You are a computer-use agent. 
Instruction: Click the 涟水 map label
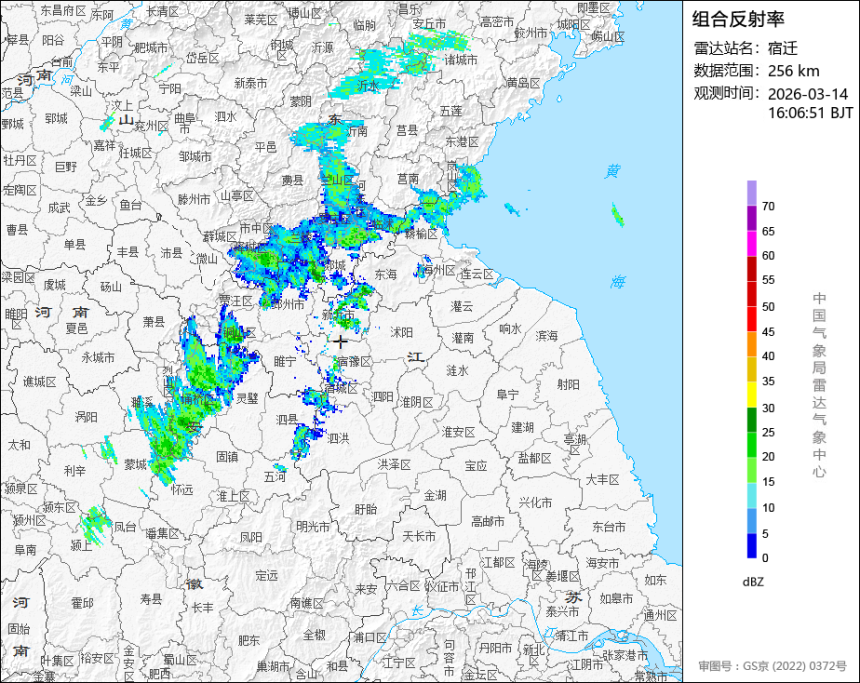click(457, 370)
